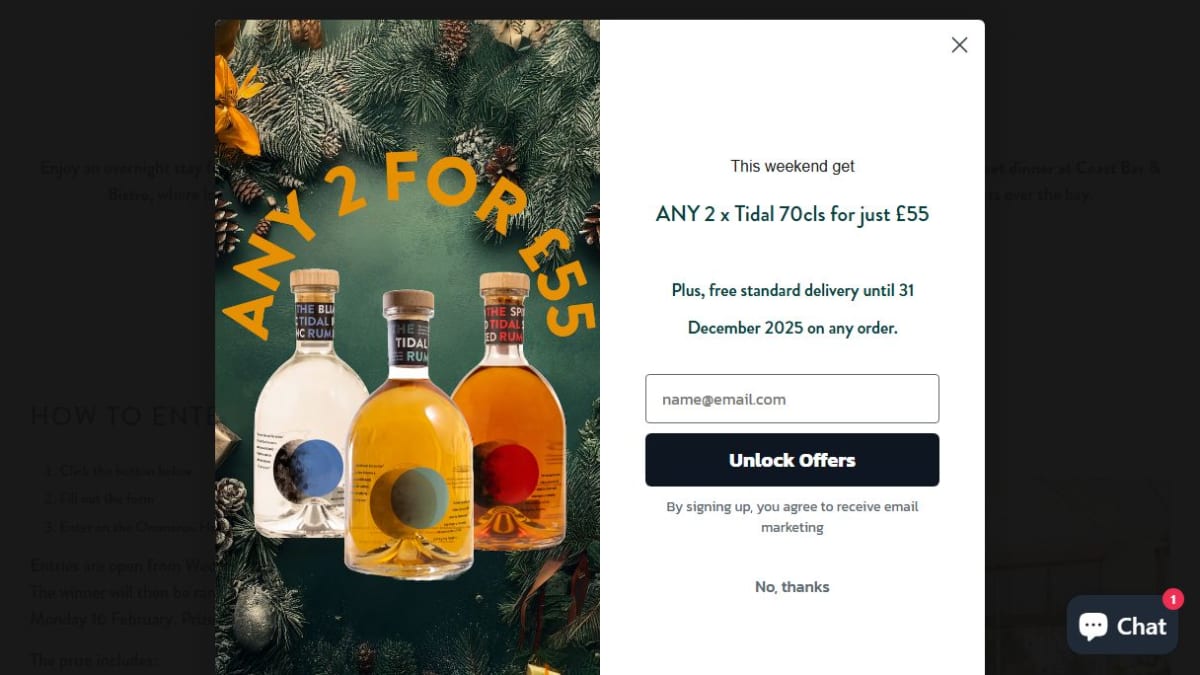The width and height of the screenshot is (1200, 675).
Task: Click the name@email.com email field
Action: (792, 399)
